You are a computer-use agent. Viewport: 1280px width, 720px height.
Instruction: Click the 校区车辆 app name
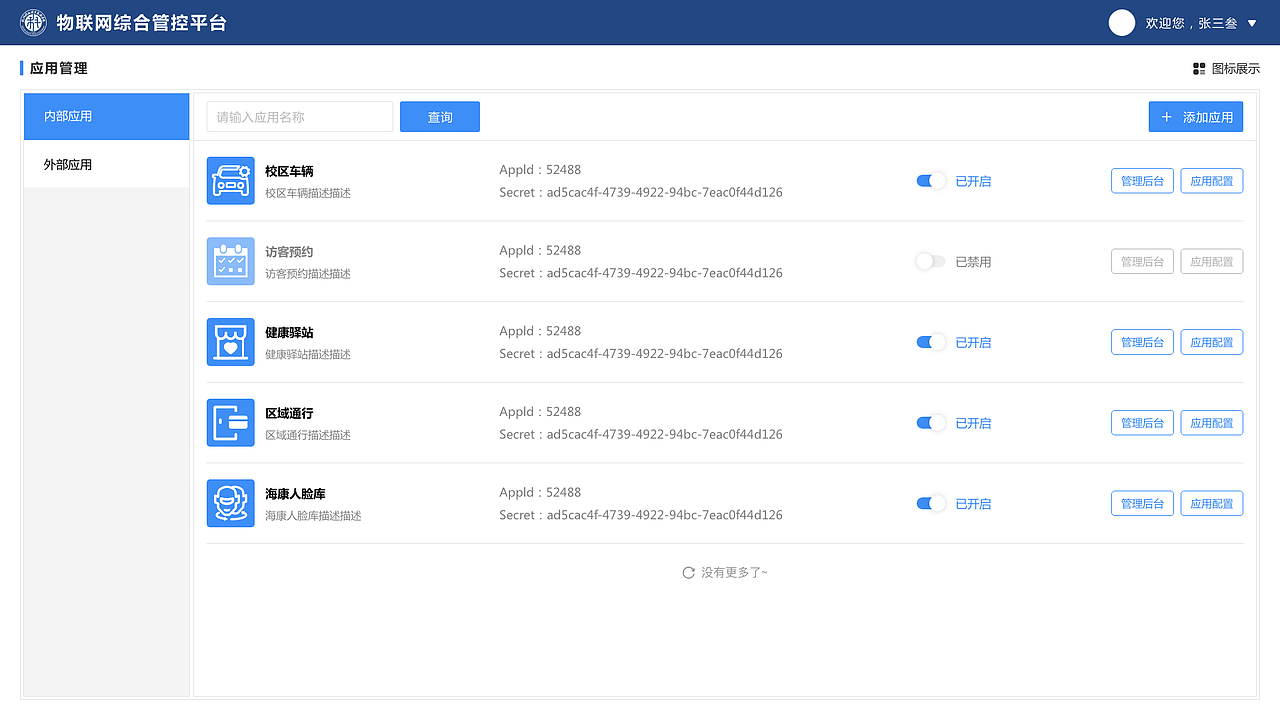(x=289, y=171)
